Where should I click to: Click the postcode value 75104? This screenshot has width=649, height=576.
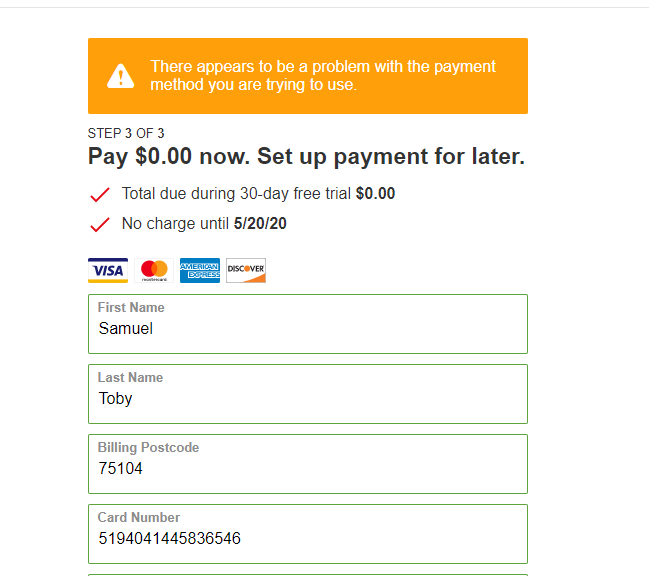pyautogui.click(x=121, y=468)
